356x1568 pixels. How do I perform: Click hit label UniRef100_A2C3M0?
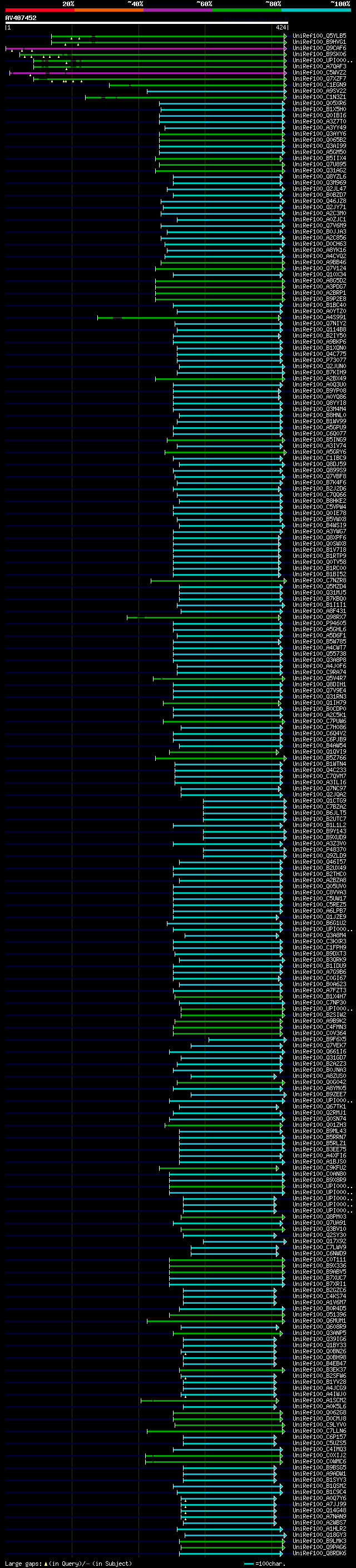319,213
